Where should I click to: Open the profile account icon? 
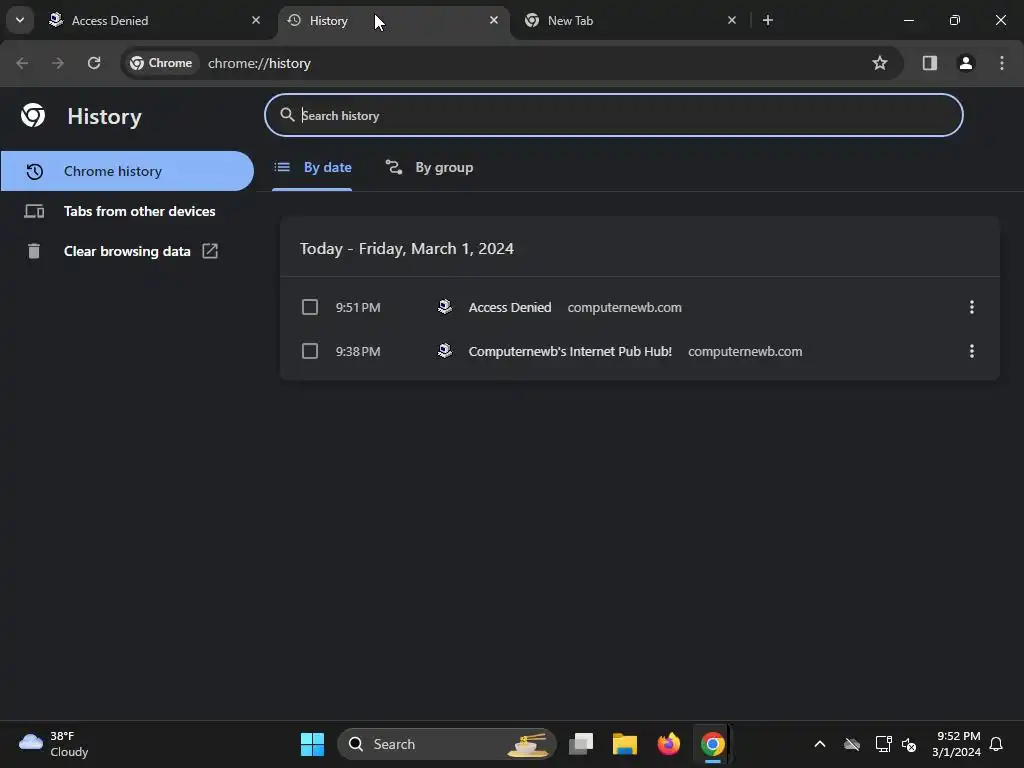pos(965,63)
